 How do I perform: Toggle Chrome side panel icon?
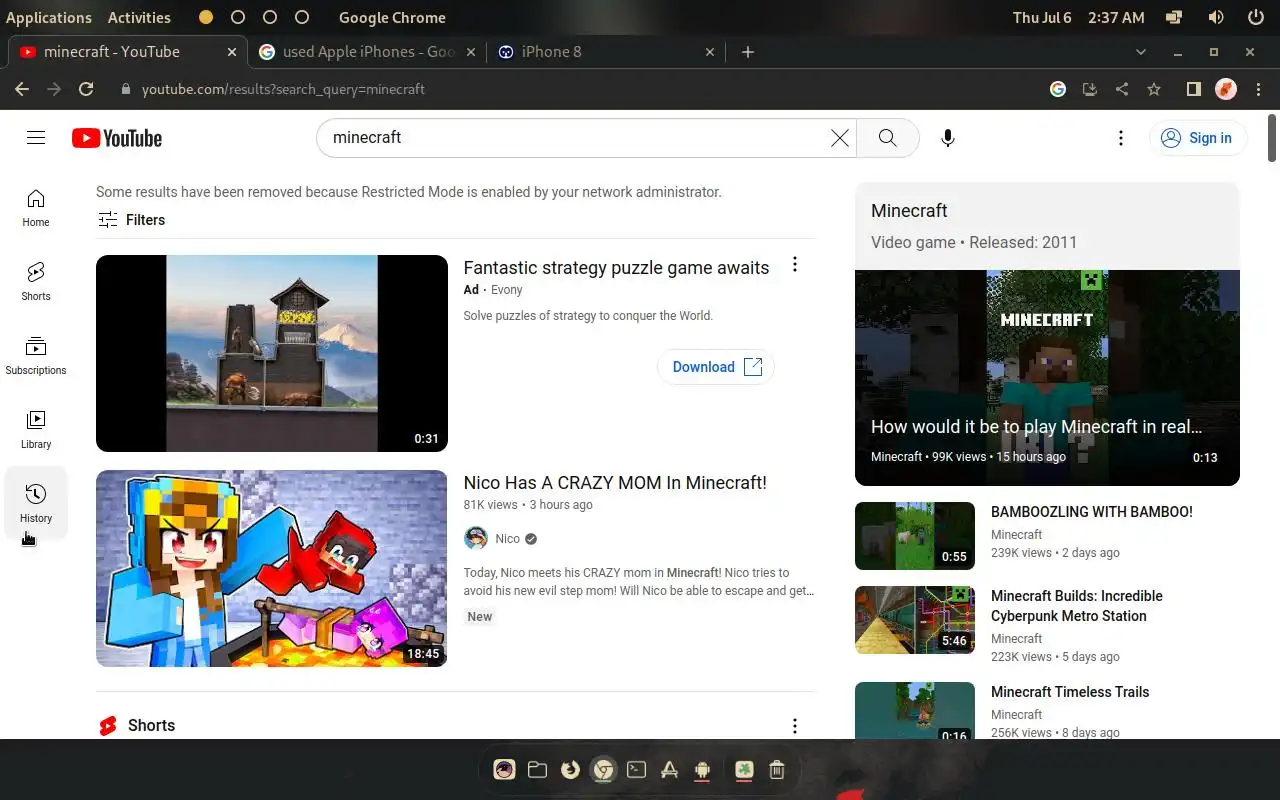[1193, 89]
